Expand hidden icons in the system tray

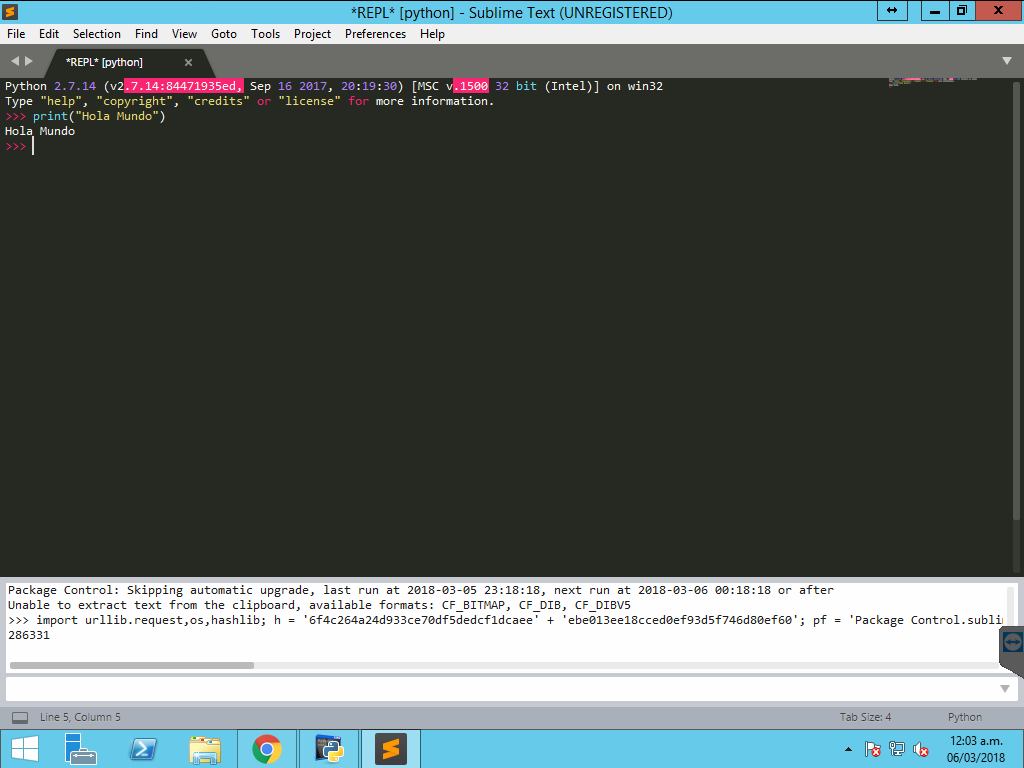pyautogui.click(x=848, y=748)
